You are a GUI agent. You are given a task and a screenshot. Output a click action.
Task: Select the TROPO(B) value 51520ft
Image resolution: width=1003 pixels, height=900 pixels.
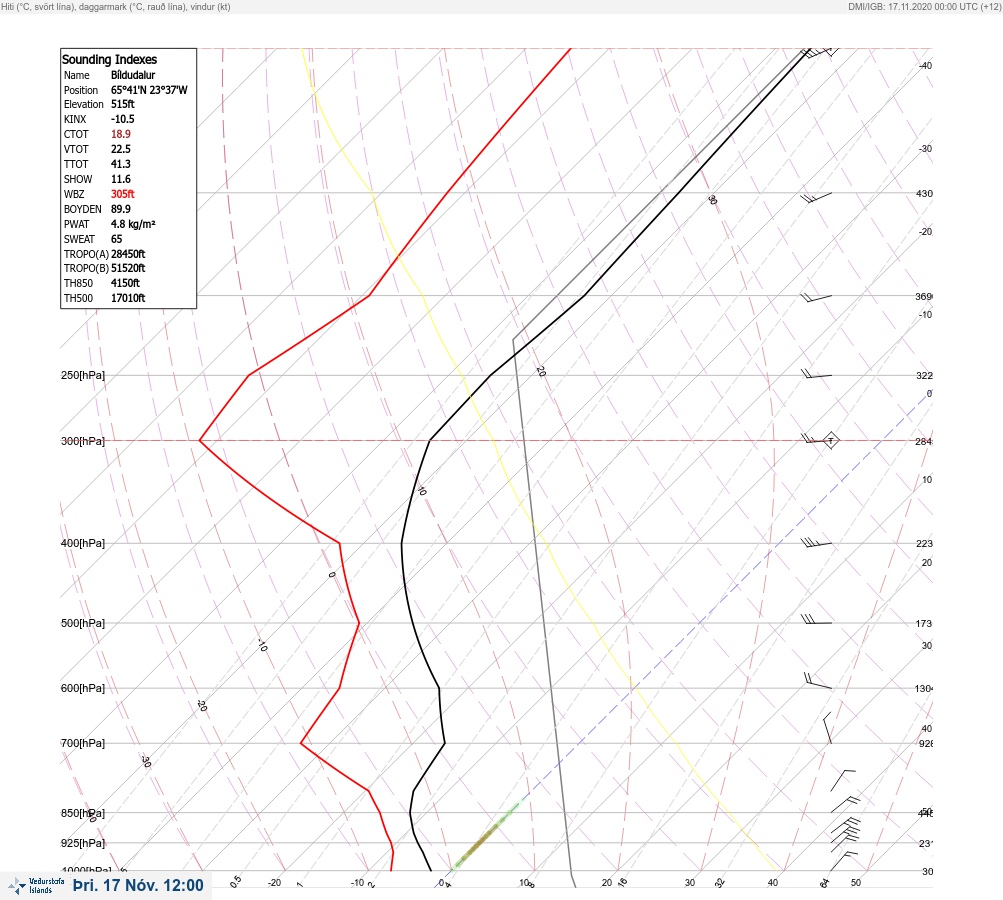[x=128, y=268]
